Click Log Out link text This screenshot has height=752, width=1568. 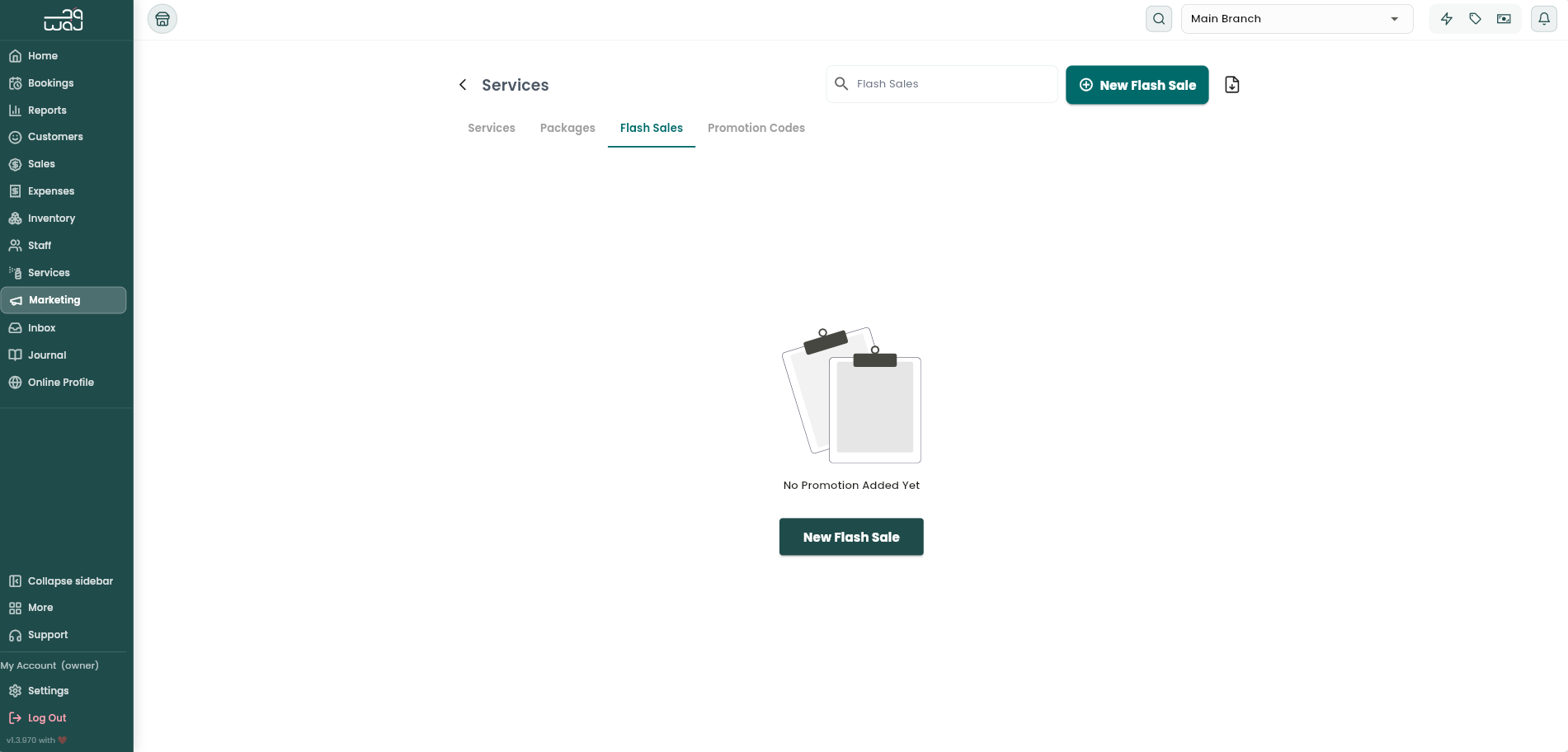coord(47,718)
